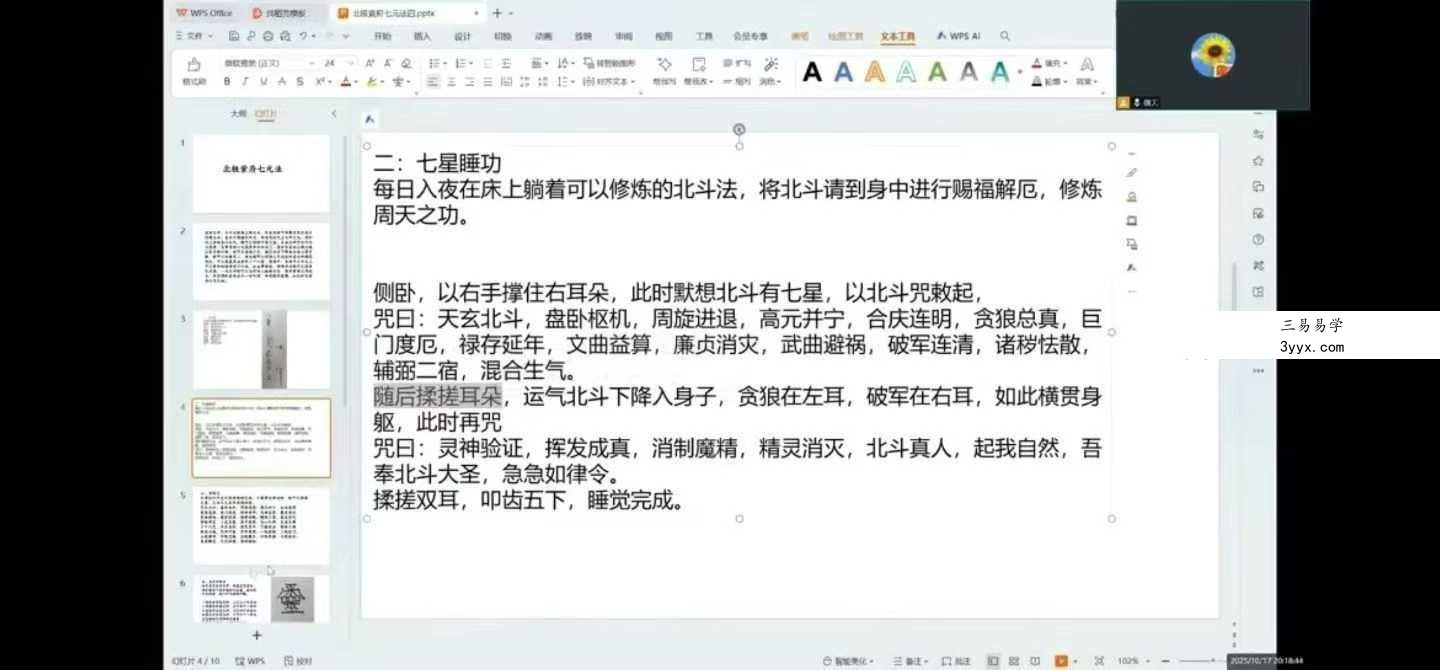Click the Notes button in status bar
Image resolution: width=1440 pixels, height=670 pixels.
(911, 661)
